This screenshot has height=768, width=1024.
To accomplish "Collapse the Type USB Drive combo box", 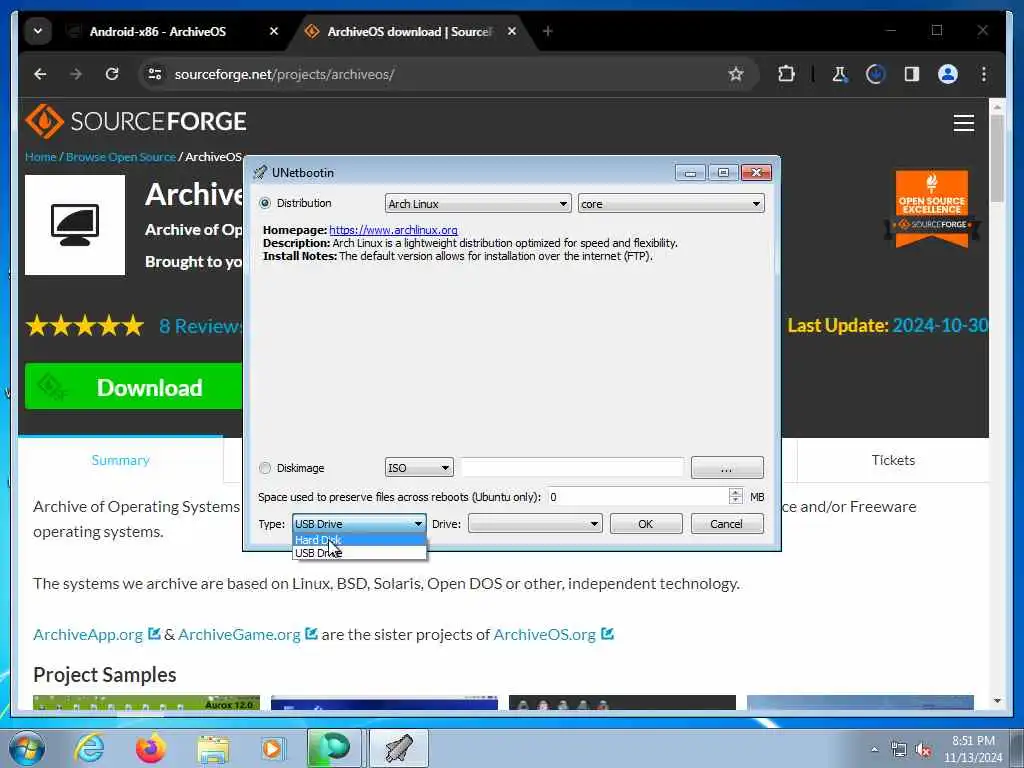I will pos(359,524).
